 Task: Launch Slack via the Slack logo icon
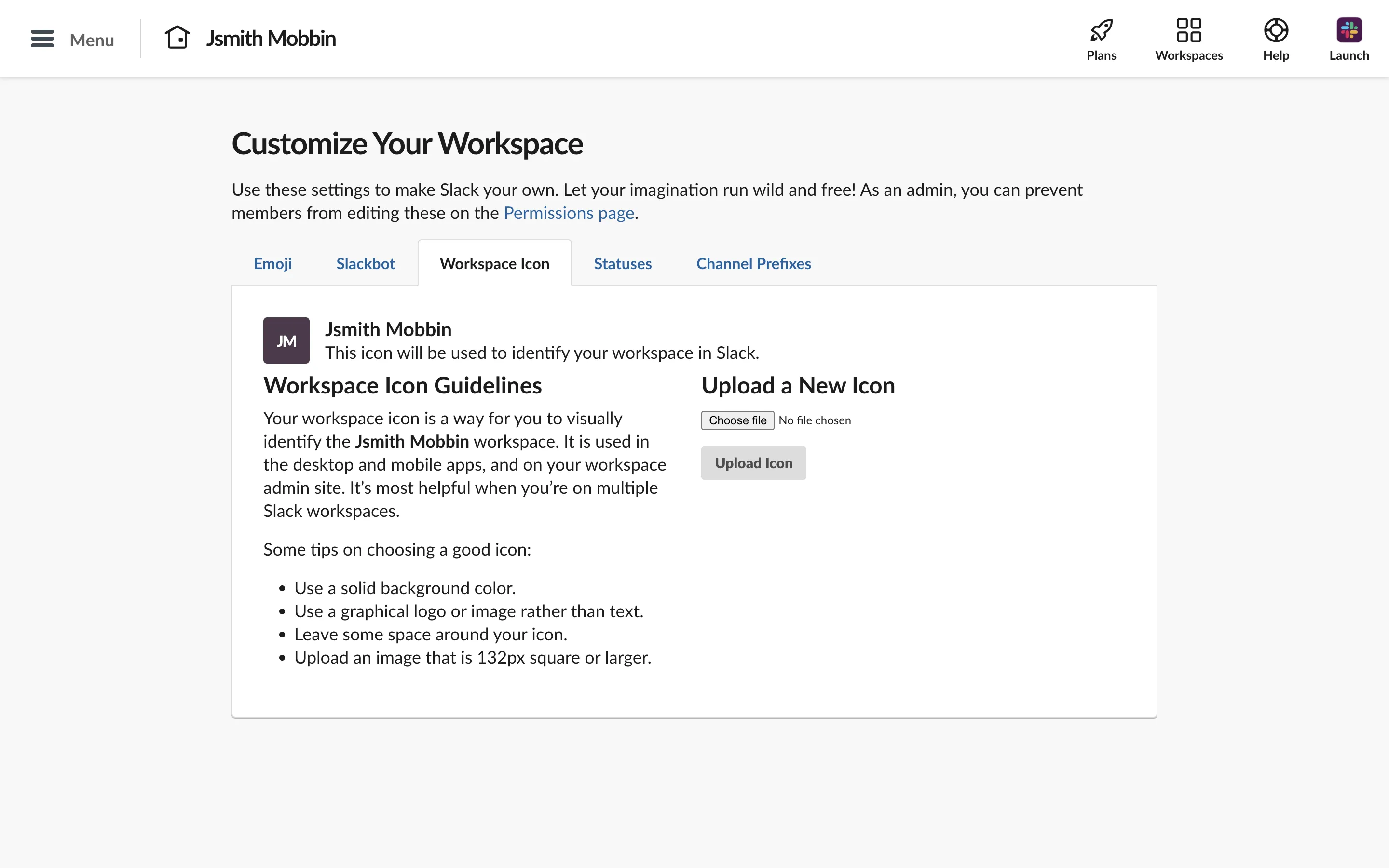pyautogui.click(x=1349, y=30)
